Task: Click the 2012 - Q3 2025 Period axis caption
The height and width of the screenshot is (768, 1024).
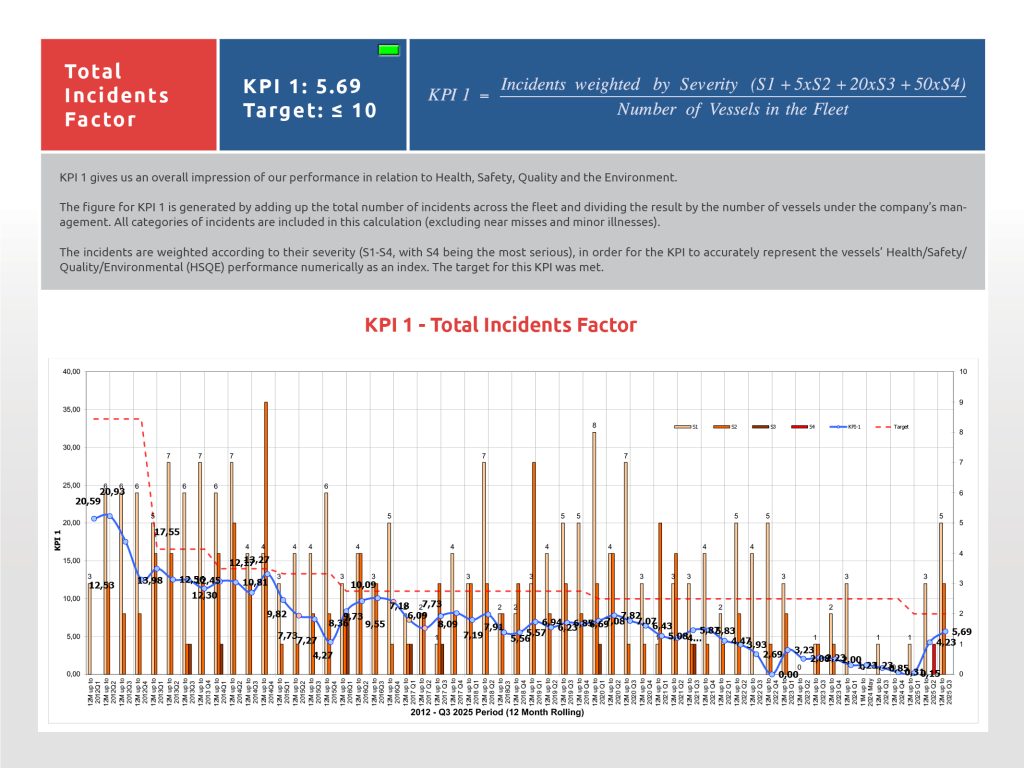Action: point(513,714)
